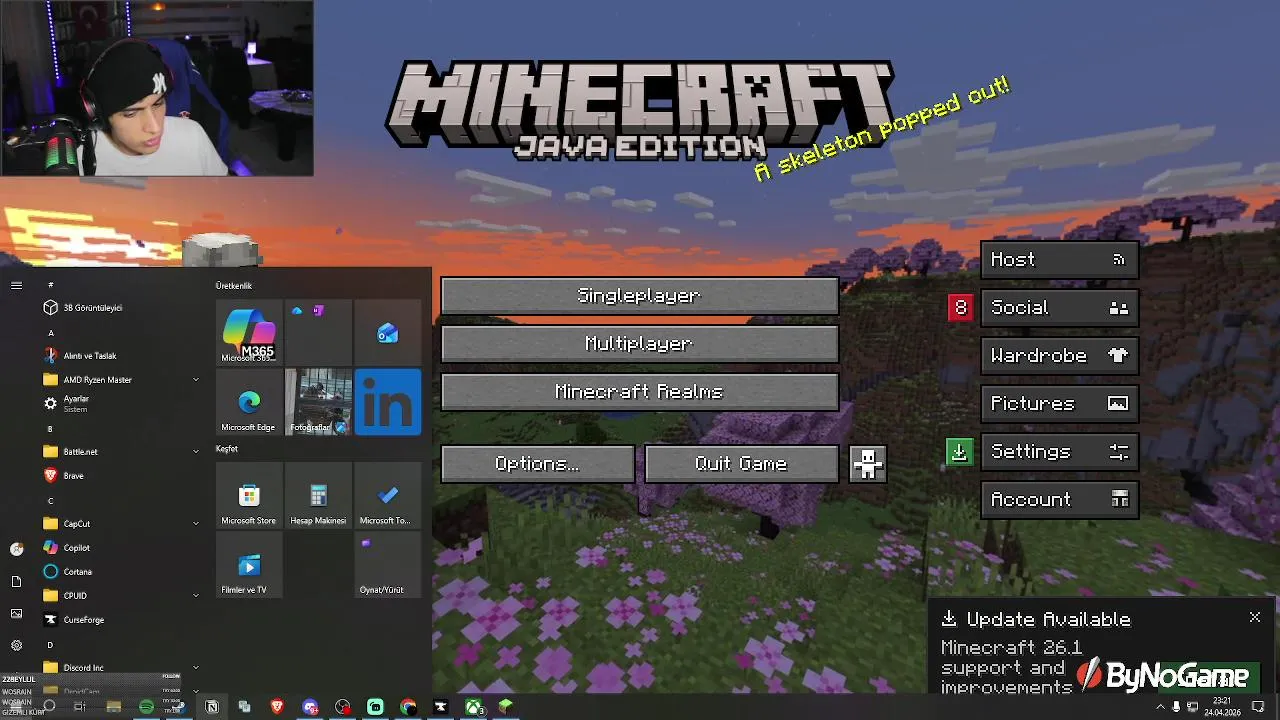The width and height of the screenshot is (1280, 720).
Task: Launch Alıntı ve Taslak snipping app
Action: pyautogui.click(x=120, y=356)
